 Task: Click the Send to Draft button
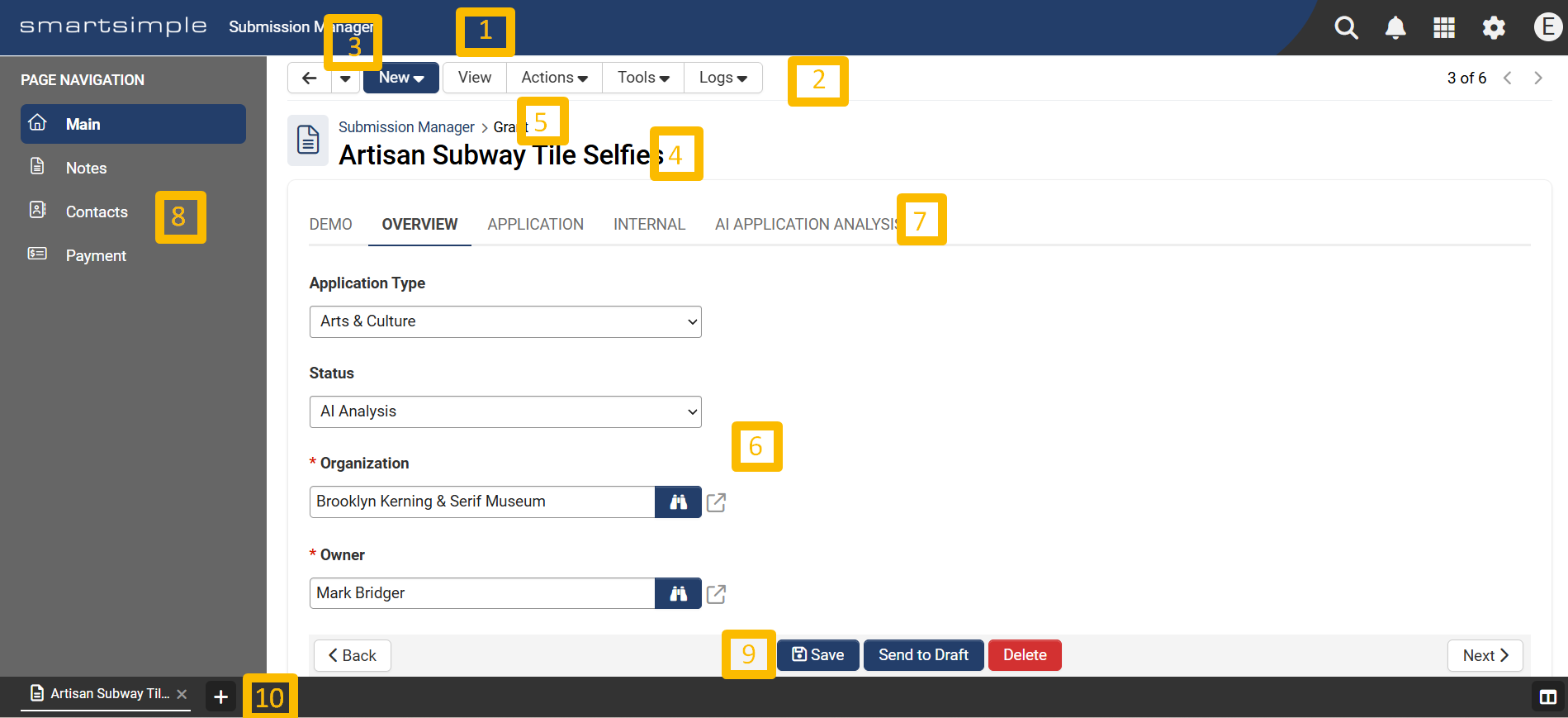coord(923,655)
